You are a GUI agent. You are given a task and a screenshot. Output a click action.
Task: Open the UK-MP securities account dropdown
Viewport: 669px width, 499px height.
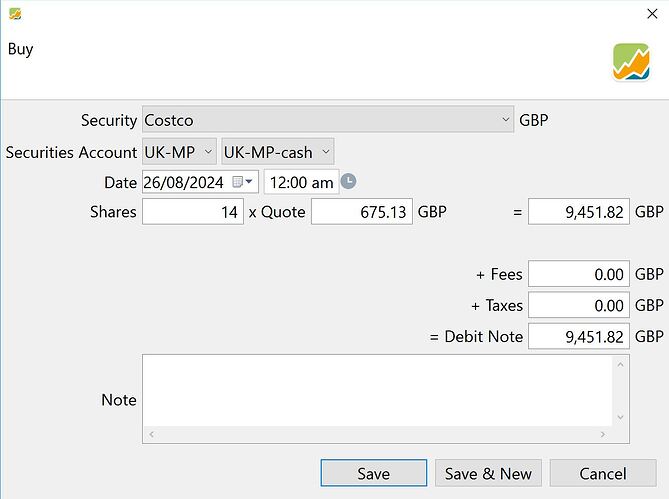[179, 151]
